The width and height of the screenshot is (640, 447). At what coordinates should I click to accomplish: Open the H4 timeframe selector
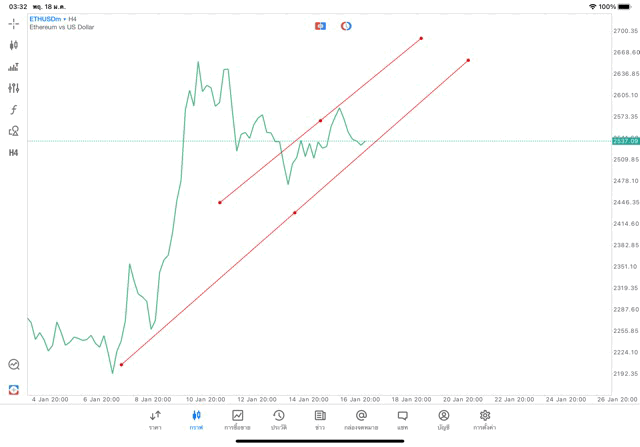click(13, 153)
